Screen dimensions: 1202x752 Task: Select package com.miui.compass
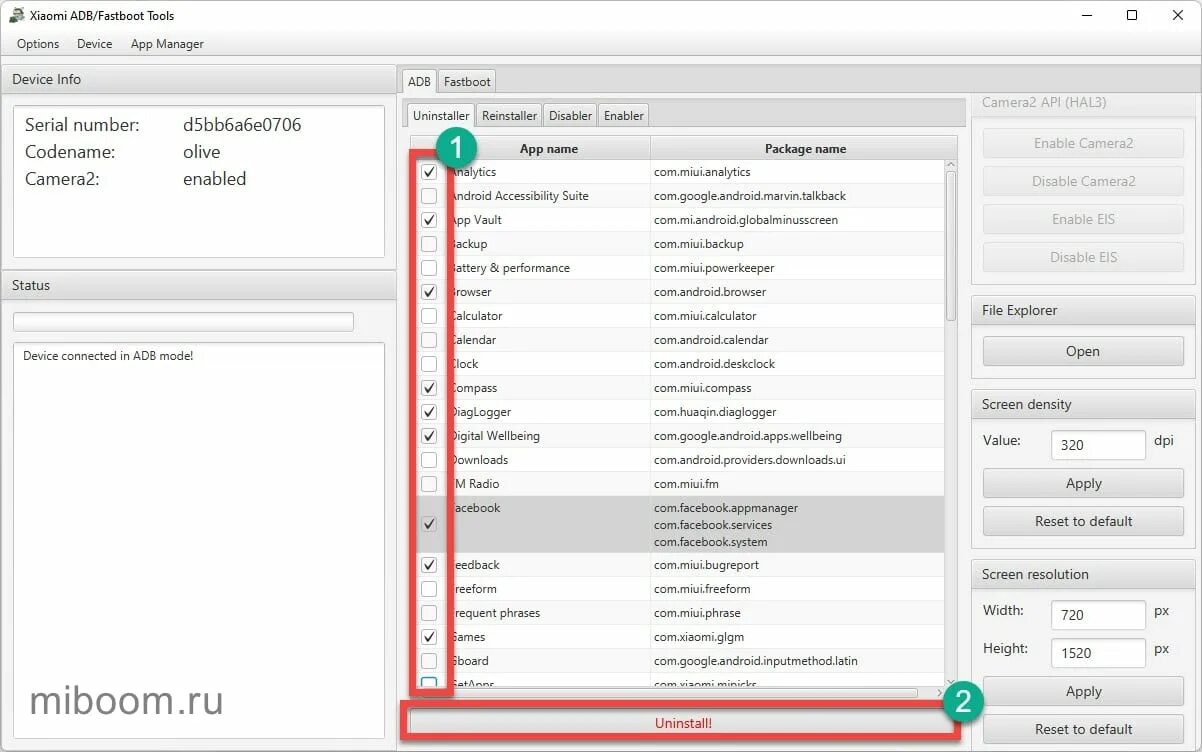703,388
